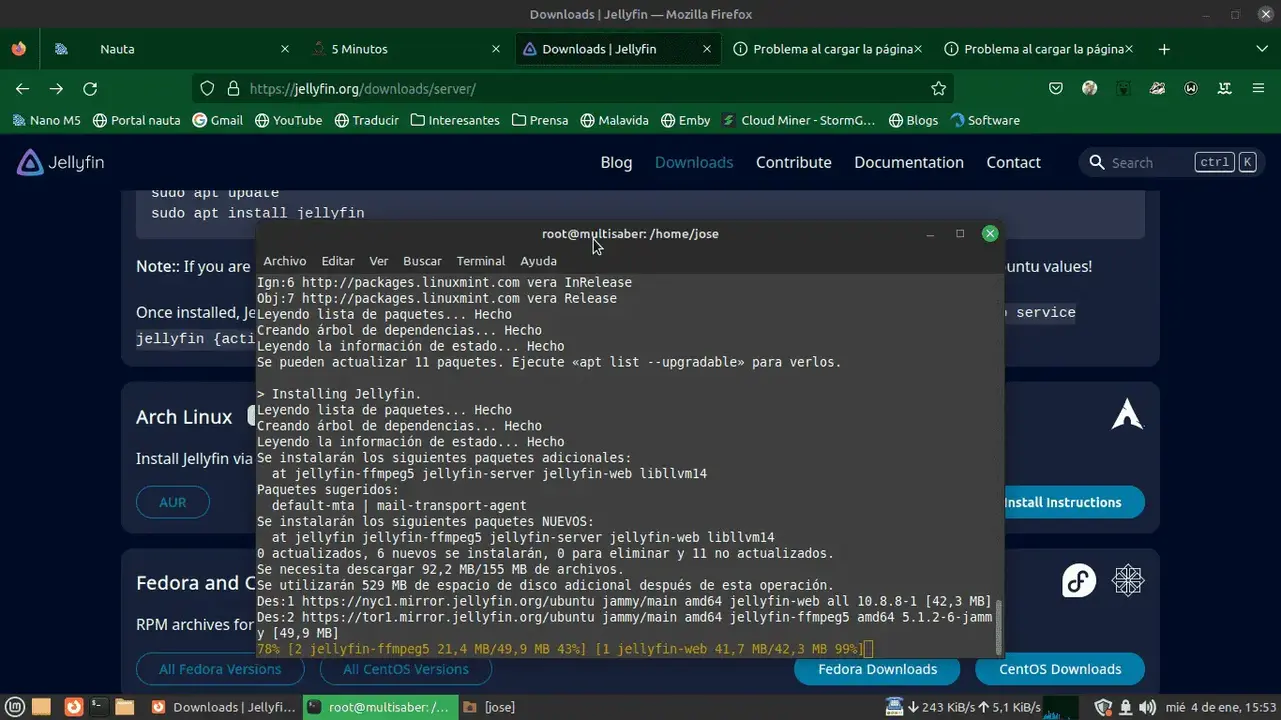Open a new browser tab
This screenshot has width=1281, height=720.
tap(1164, 49)
